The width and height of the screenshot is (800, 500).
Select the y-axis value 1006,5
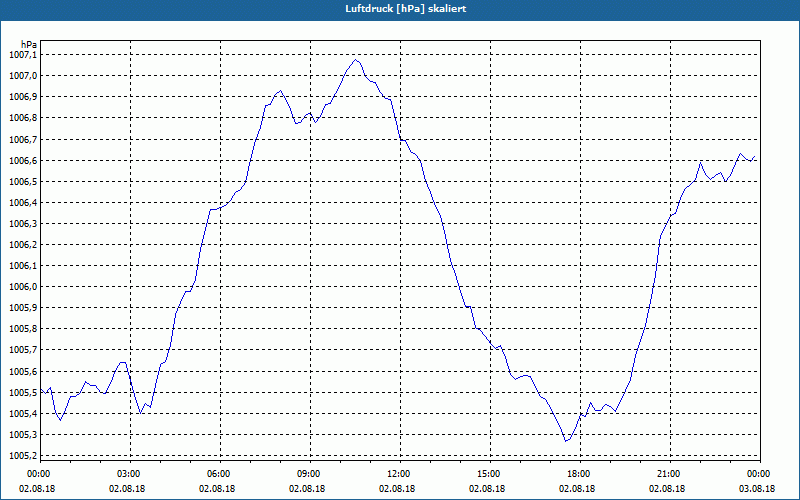pos(23,182)
